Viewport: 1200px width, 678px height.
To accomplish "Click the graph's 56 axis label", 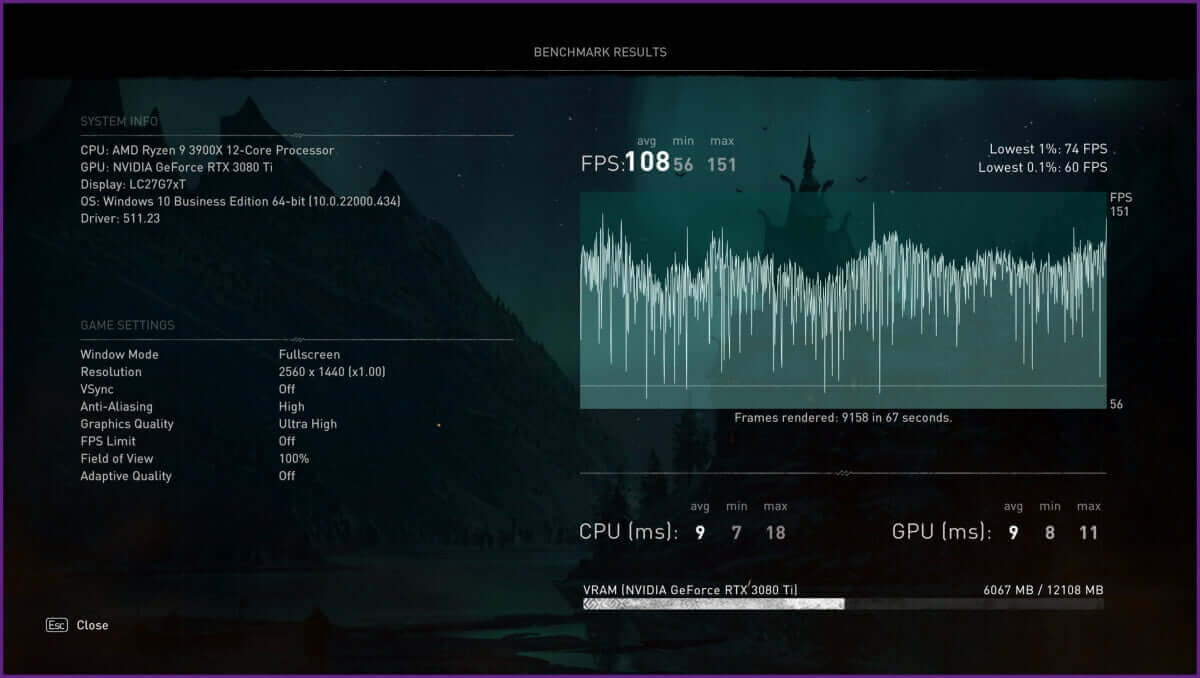I will [1117, 404].
